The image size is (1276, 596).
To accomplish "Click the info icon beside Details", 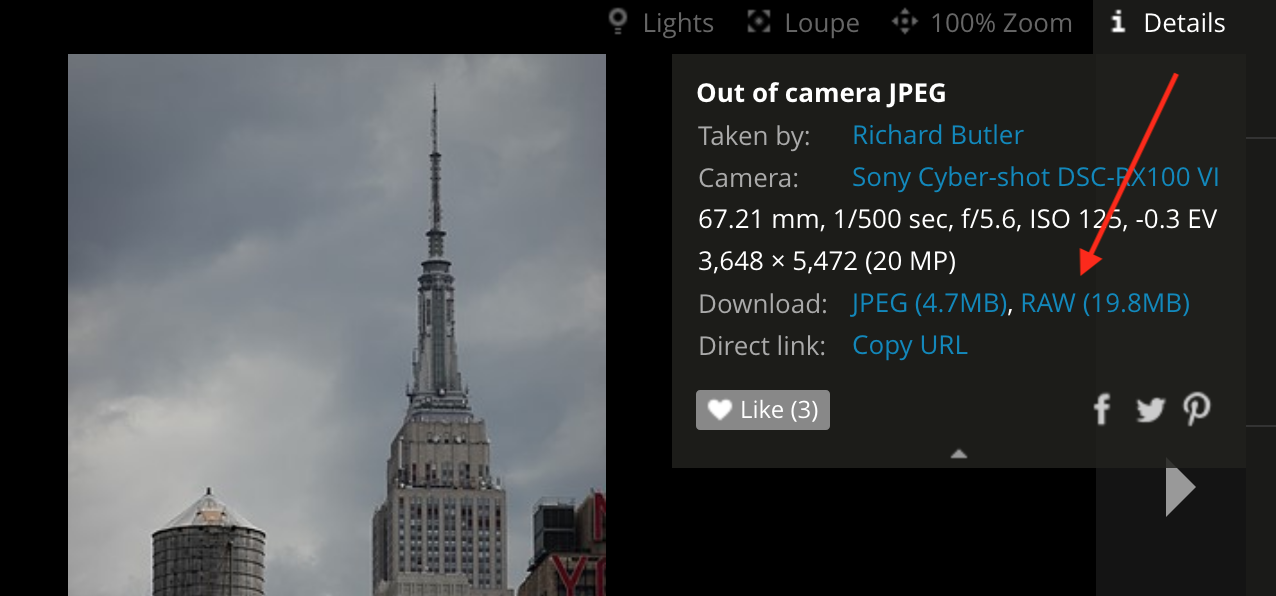I will pyautogui.click(x=1119, y=22).
